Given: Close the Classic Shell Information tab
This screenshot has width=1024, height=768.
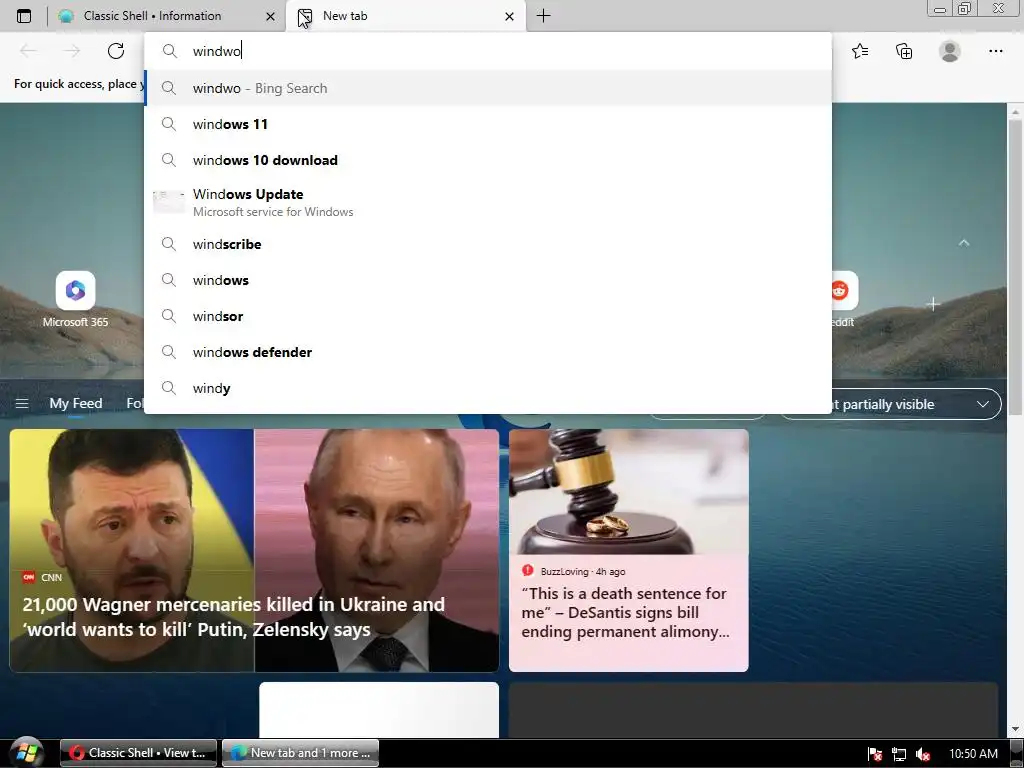Looking at the screenshot, I should point(270,16).
